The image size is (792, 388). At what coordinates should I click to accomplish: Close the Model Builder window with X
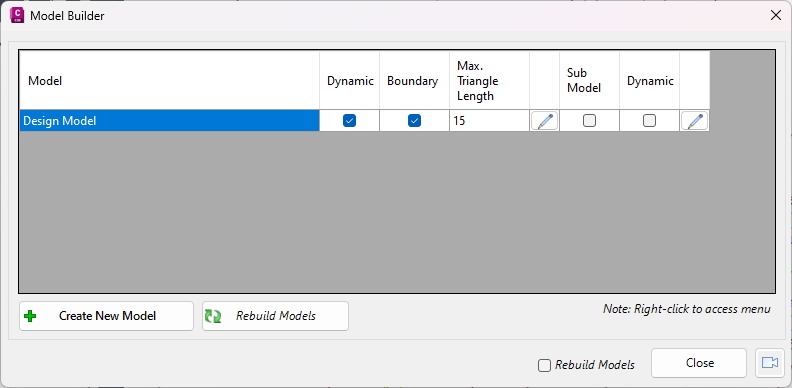point(776,15)
